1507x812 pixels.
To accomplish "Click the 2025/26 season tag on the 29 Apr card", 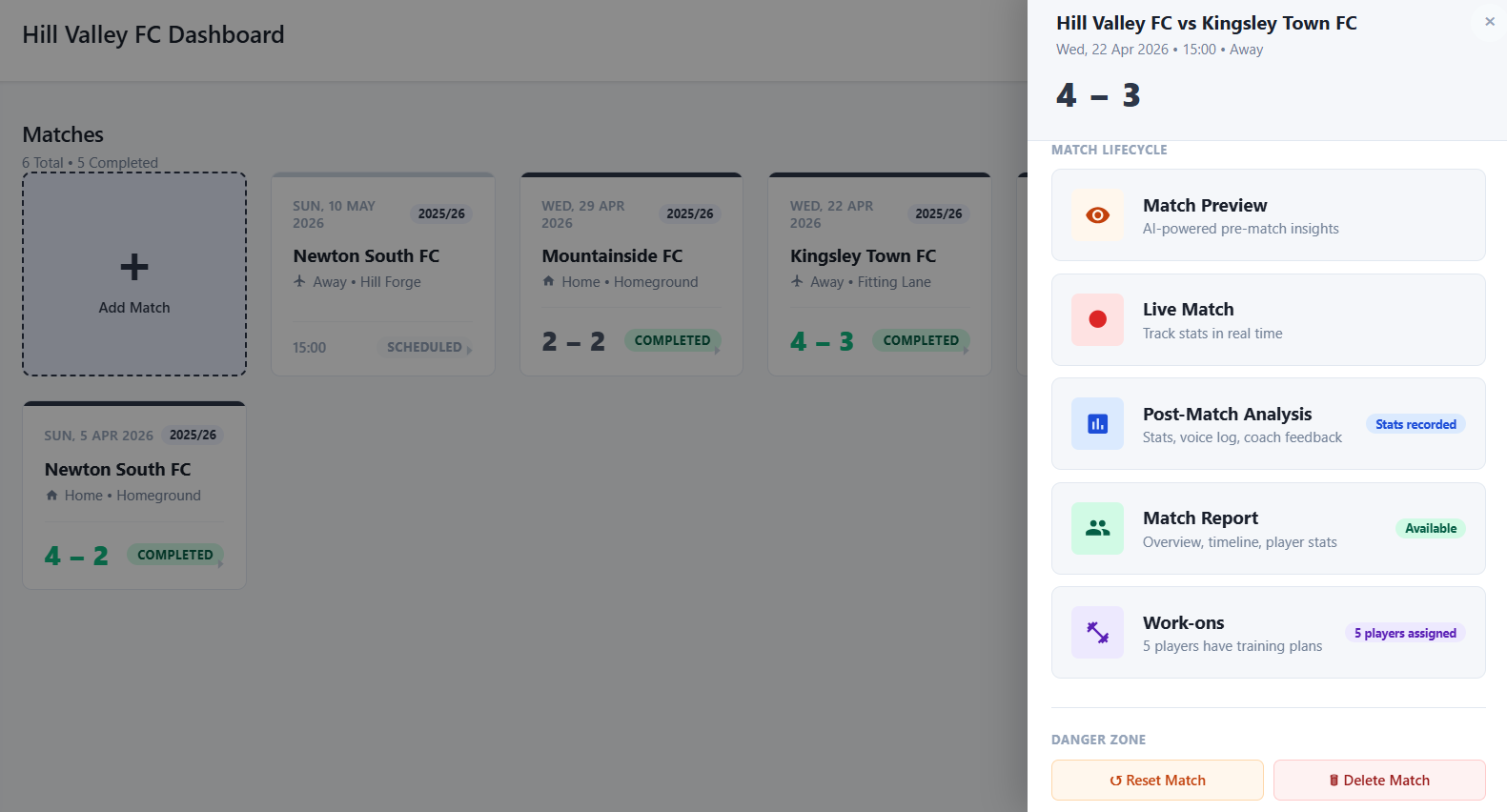I will 690,213.
